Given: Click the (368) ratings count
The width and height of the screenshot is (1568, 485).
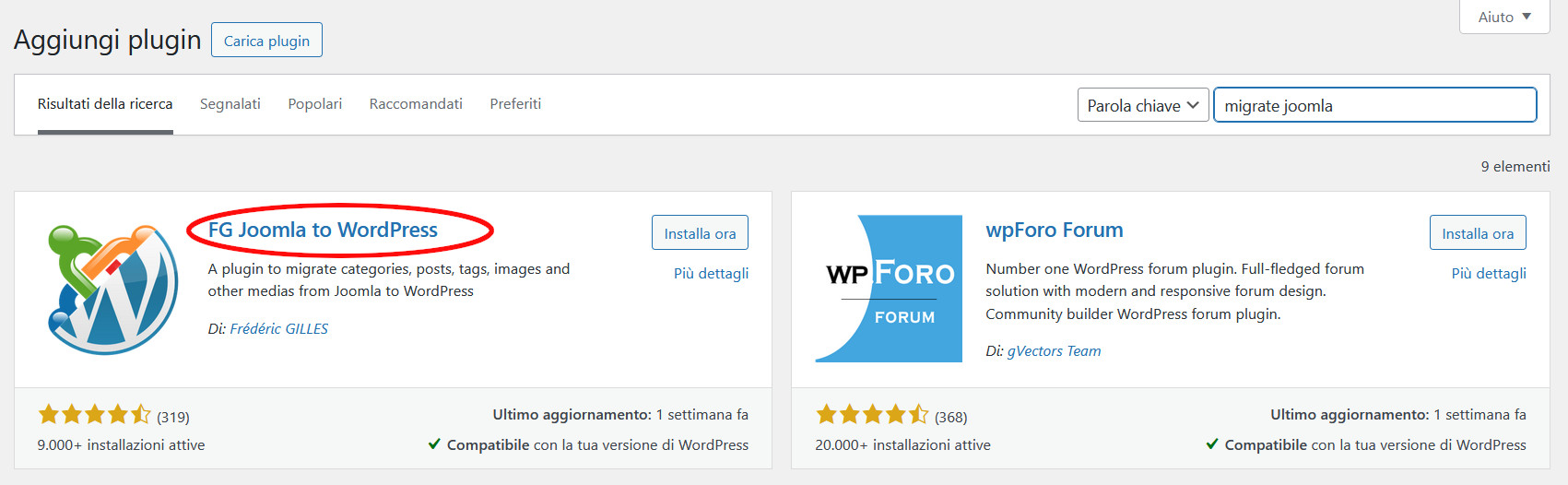Looking at the screenshot, I should [951, 417].
